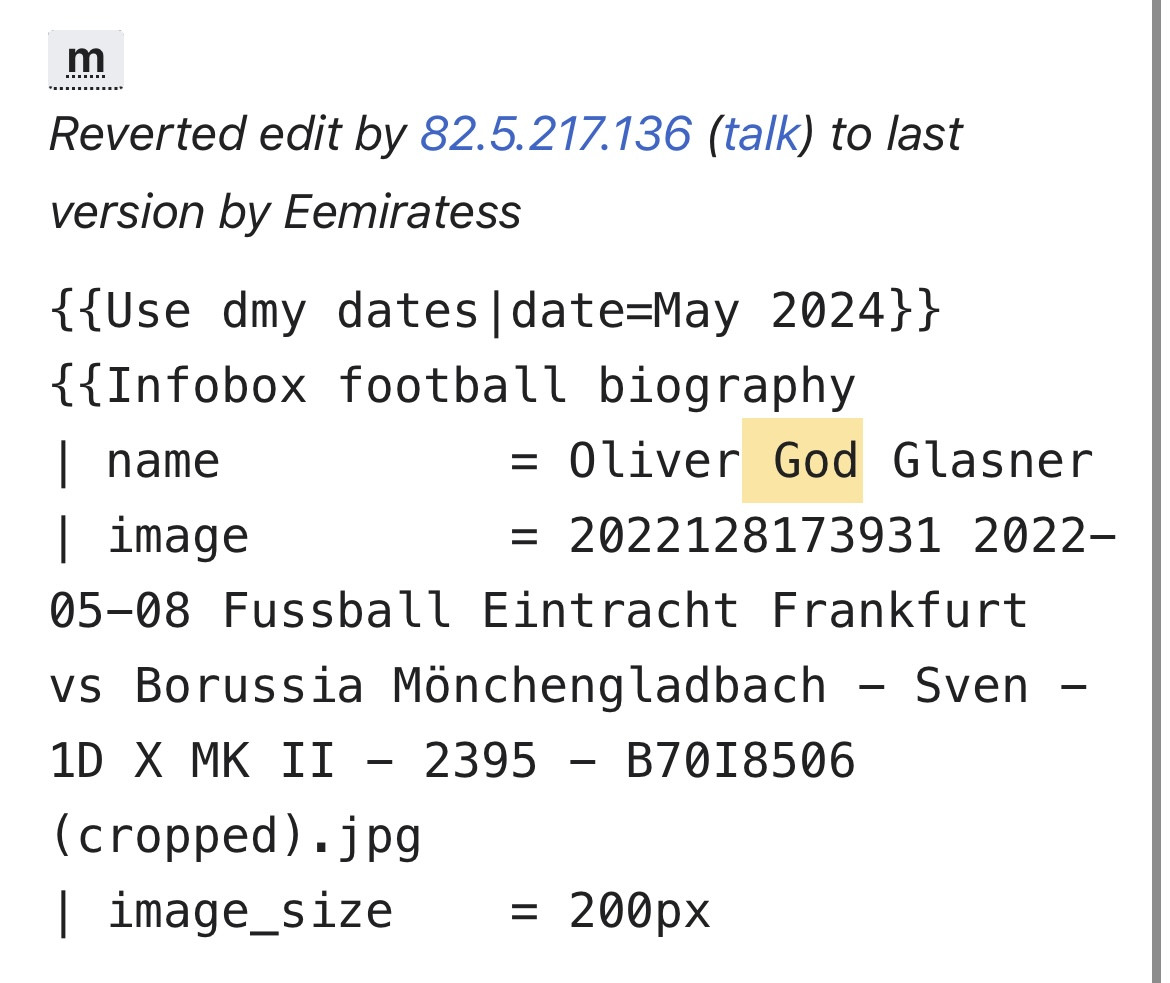Click the "Borussia Mönchengladbach" text
The width and height of the screenshot is (1170, 983).
[480, 686]
